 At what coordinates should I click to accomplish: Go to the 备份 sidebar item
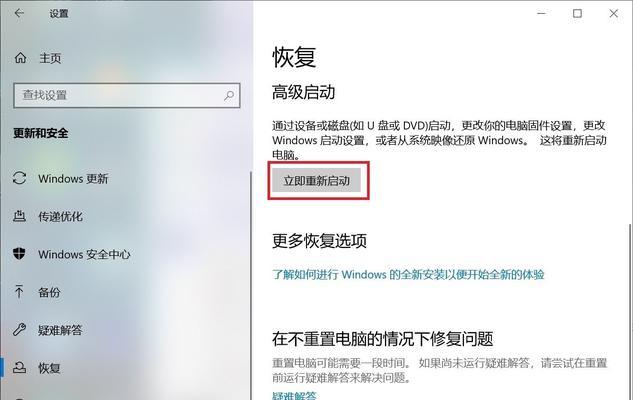point(49,292)
